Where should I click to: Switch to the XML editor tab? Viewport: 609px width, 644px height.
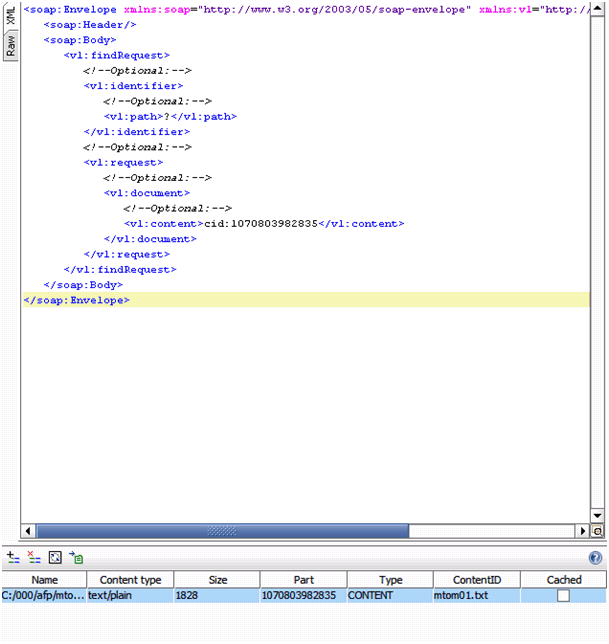(x=11, y=15)
